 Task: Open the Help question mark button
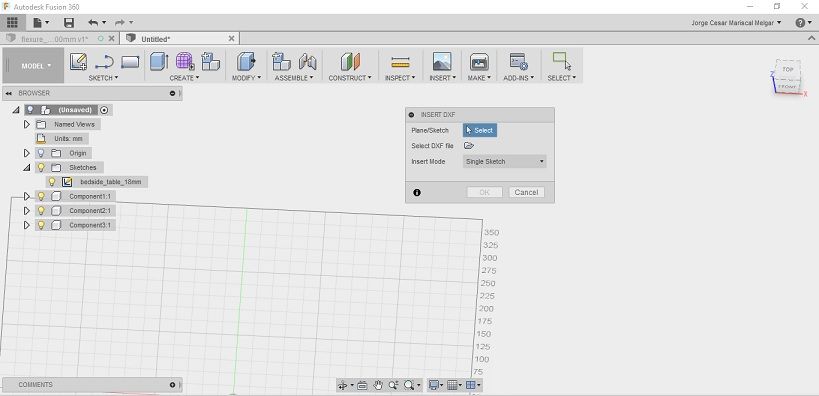point(802,22)
